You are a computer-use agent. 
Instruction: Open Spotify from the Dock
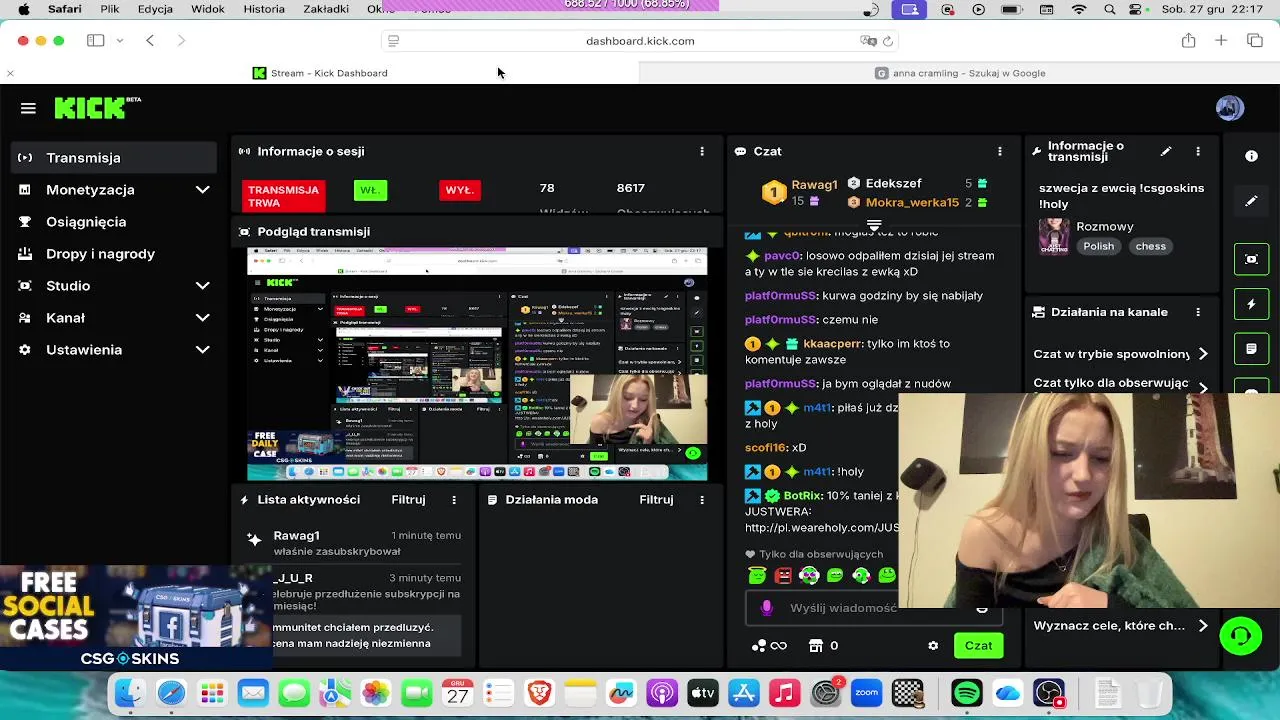coord(967,692)
